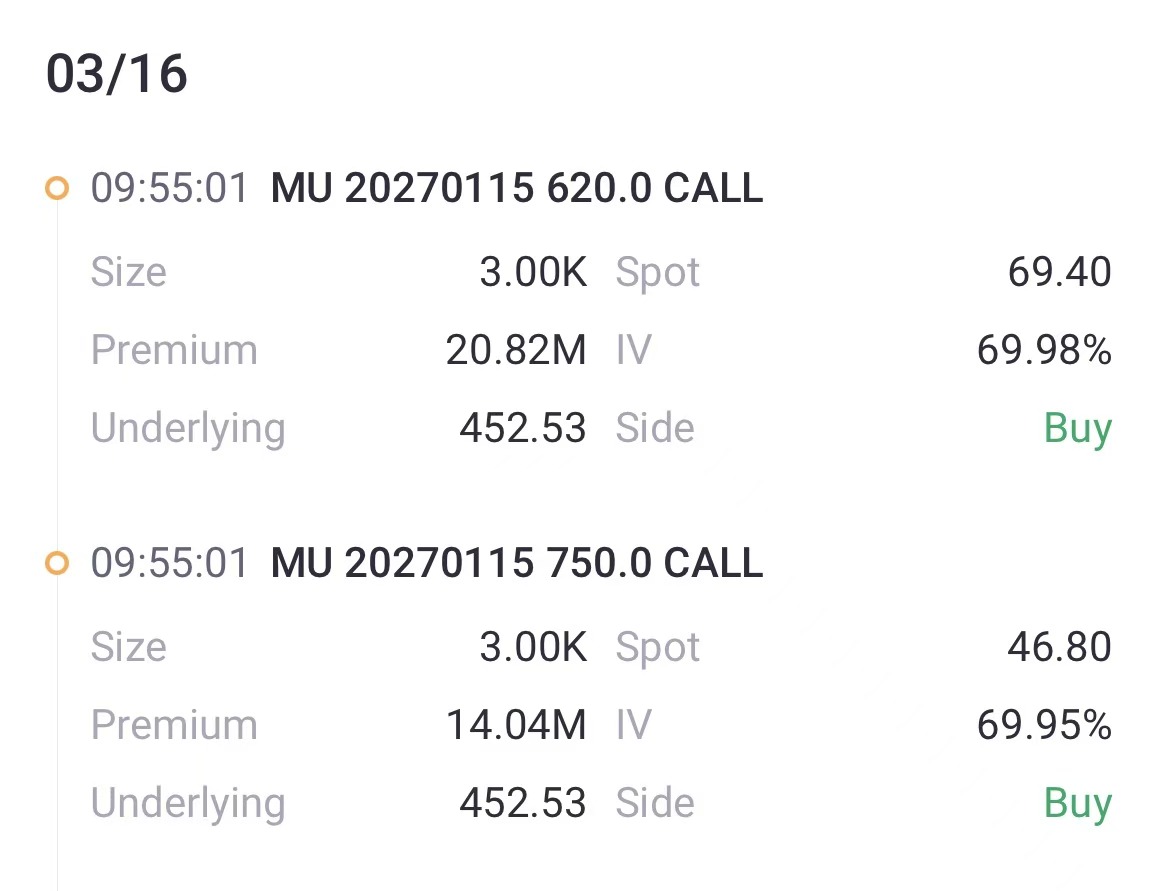1170x891 pixels.
Task: Click the 452.53 underlying price in the second trade
Action: point(522,803)
